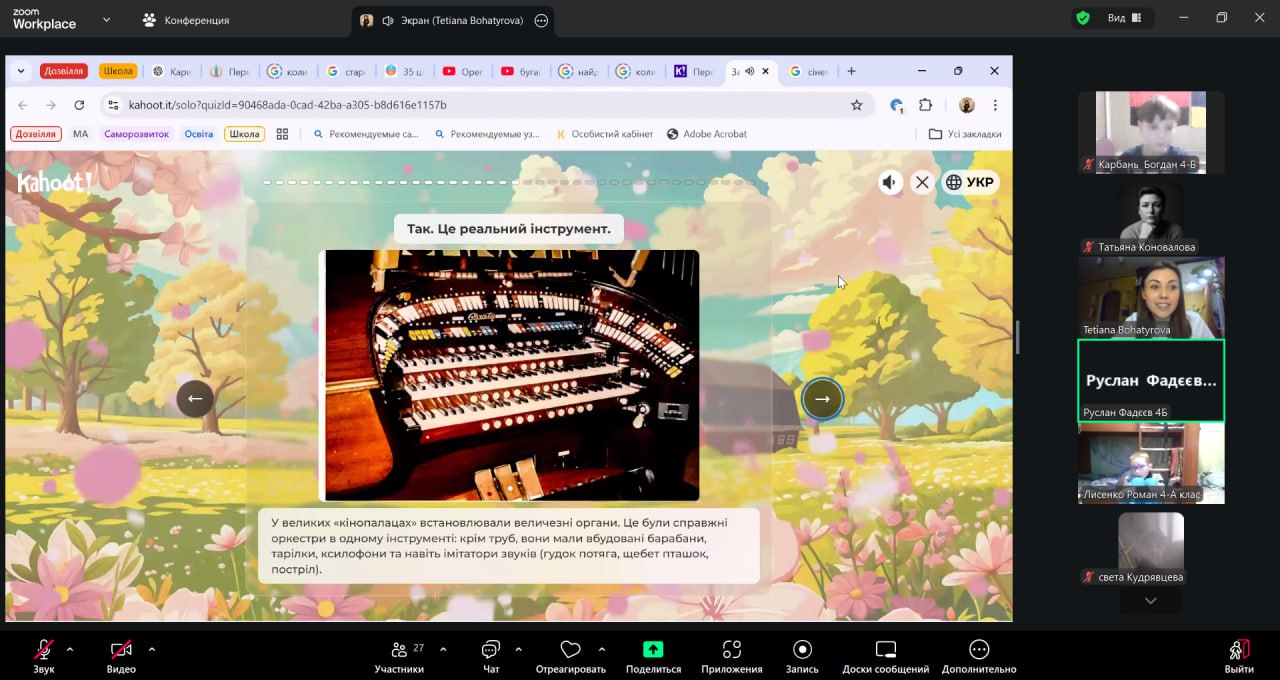Click the React heart icon
Viewport: 1280px width, 680px height.
(570, 650)
